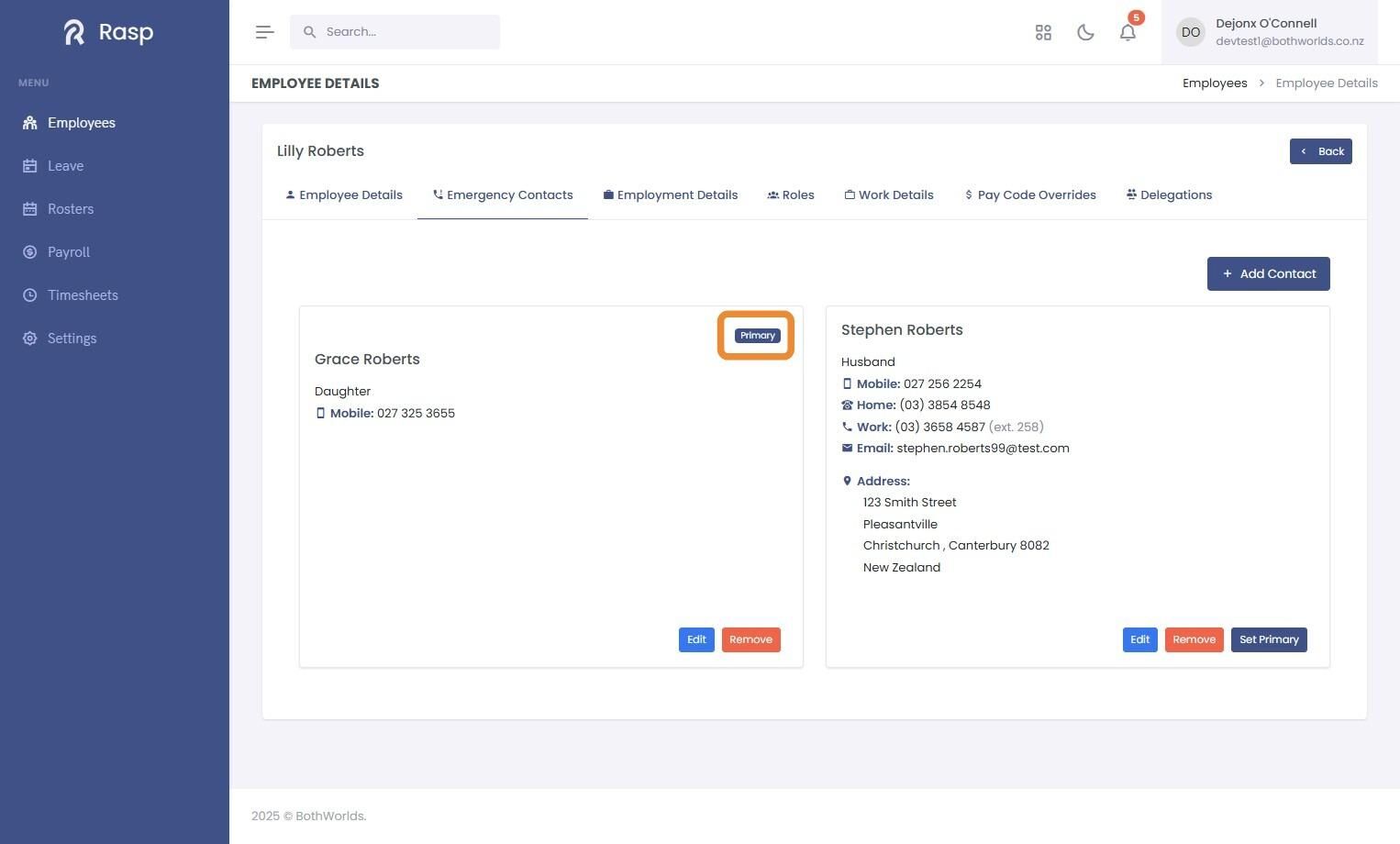The width and height of the screenshot is (1400, 844).
Task: Click the Back button
Action: (1320, 151)
